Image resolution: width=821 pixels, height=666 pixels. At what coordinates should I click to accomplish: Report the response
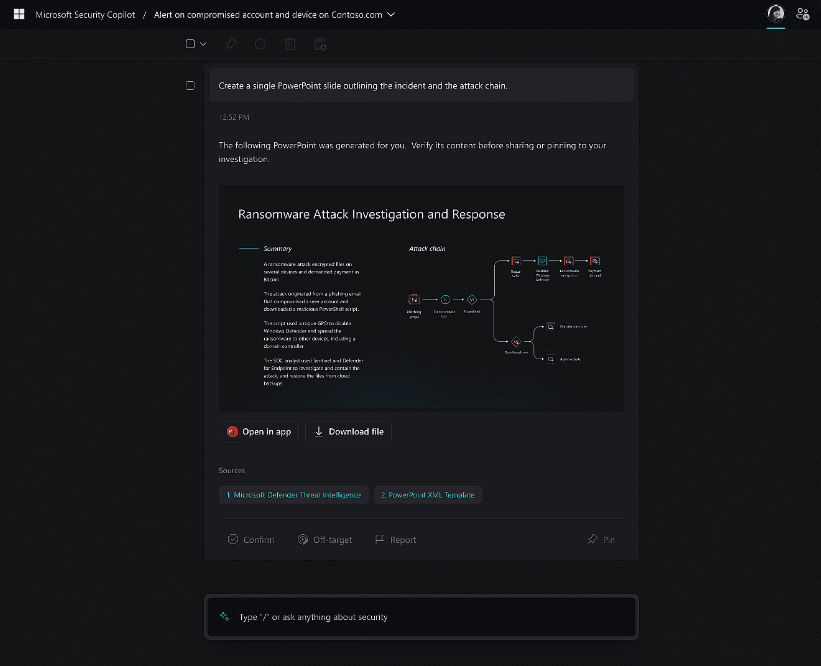click(395, 539)
